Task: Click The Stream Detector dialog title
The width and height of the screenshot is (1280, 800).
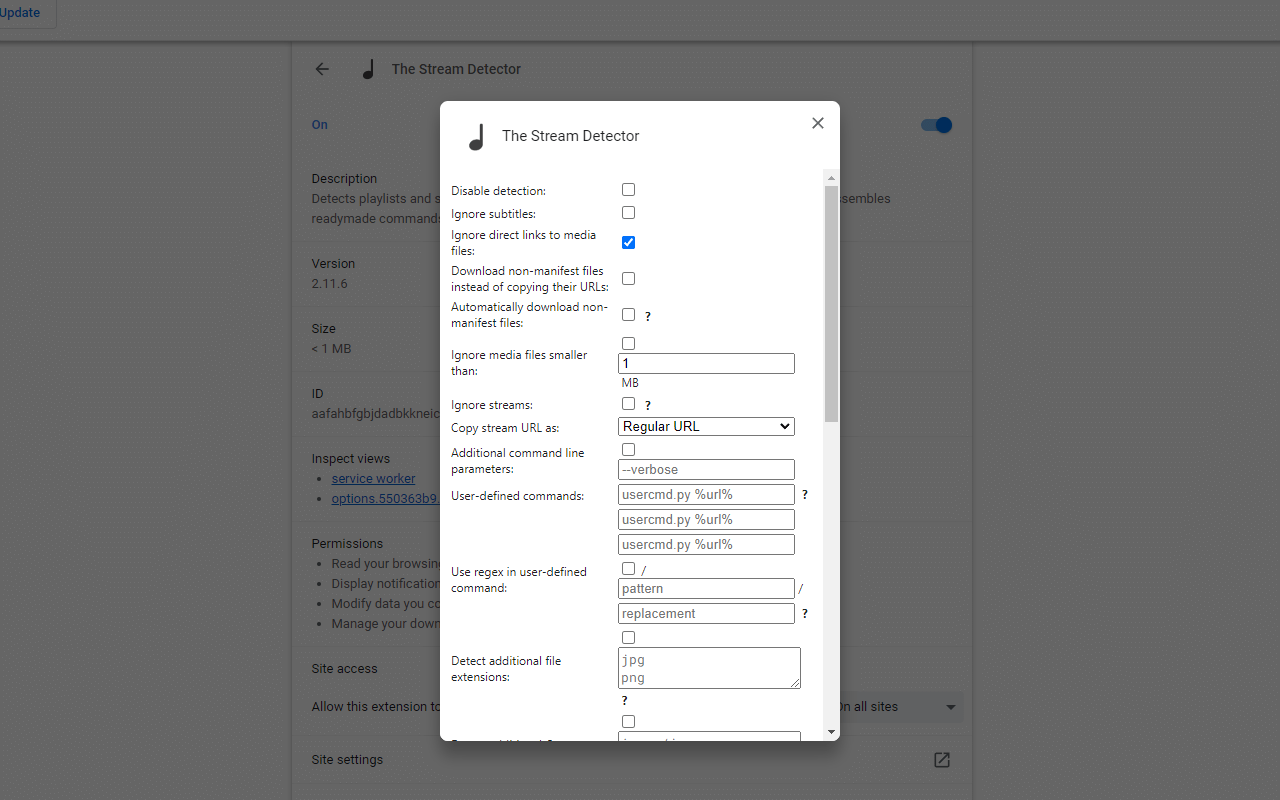Action: (x=570, y=136)
